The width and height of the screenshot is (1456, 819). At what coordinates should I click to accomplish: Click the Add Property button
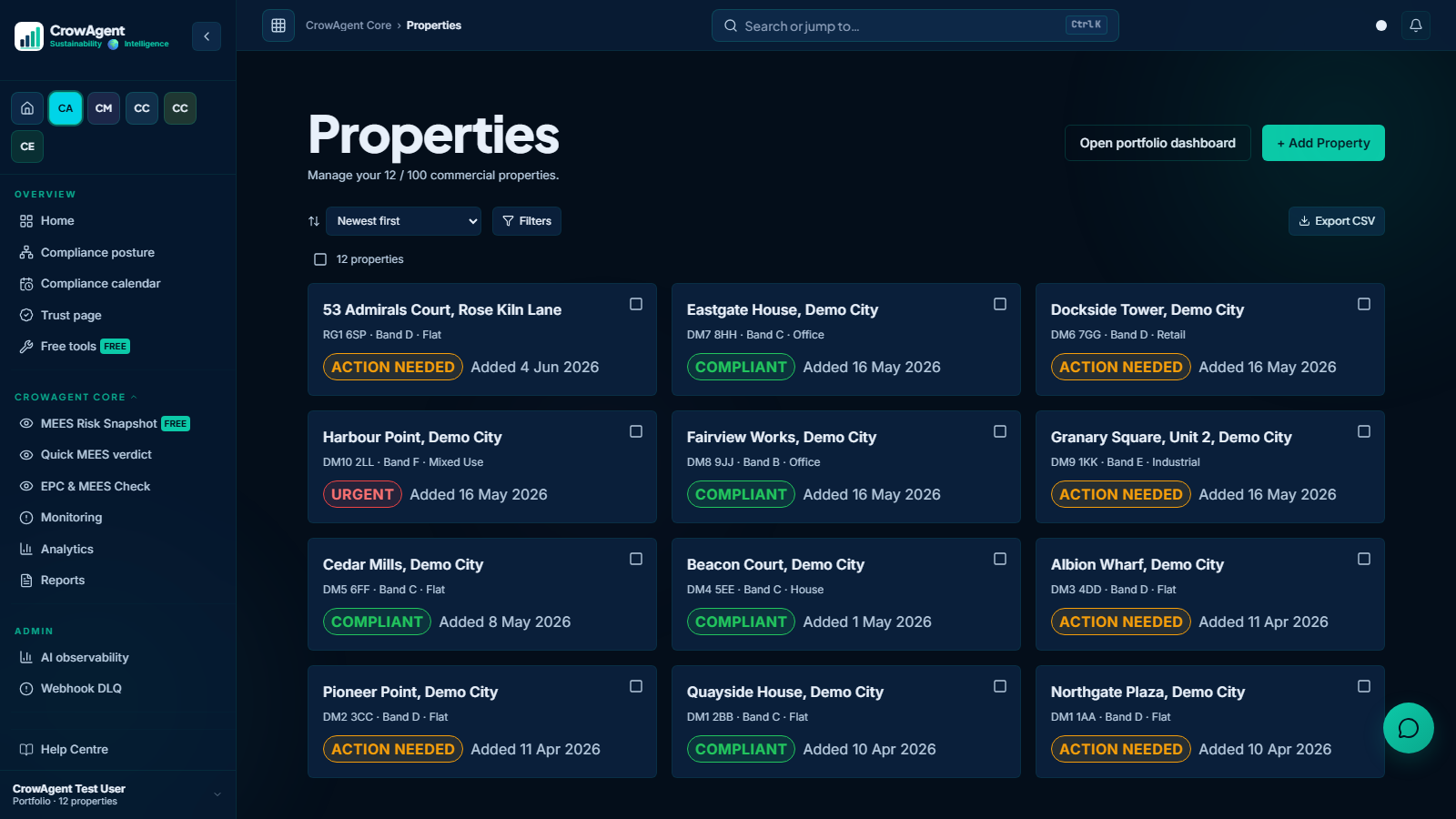tap(1323, 143)
